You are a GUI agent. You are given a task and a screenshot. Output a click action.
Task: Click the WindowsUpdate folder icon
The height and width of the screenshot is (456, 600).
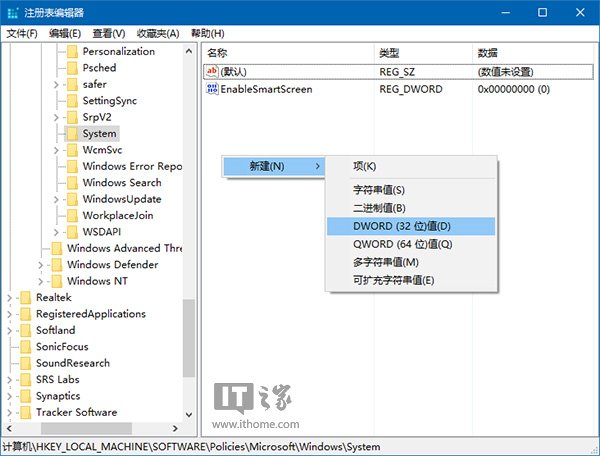pyautogui.click(x=72, y=199)
